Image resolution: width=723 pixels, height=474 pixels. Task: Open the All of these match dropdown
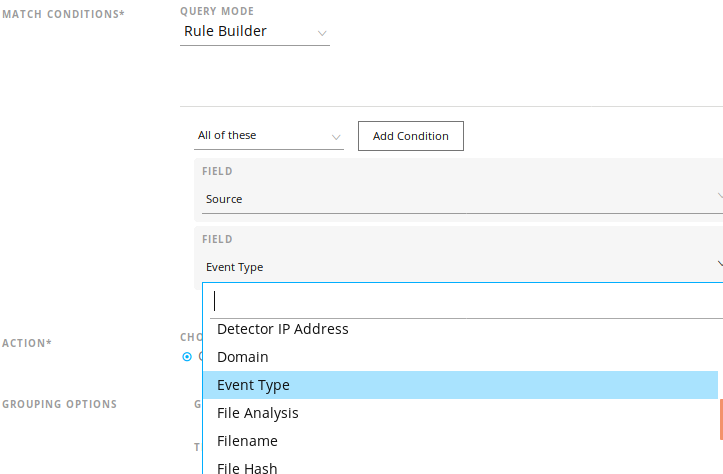(x=268, y=136)
